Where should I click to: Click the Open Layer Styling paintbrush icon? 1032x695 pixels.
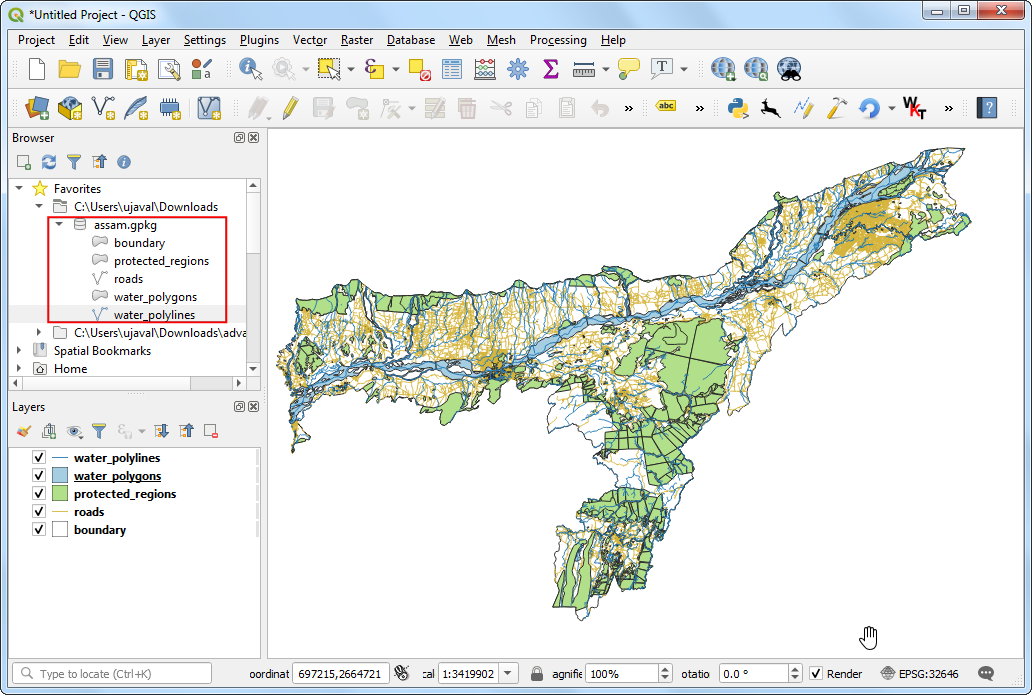pos(24,431)
